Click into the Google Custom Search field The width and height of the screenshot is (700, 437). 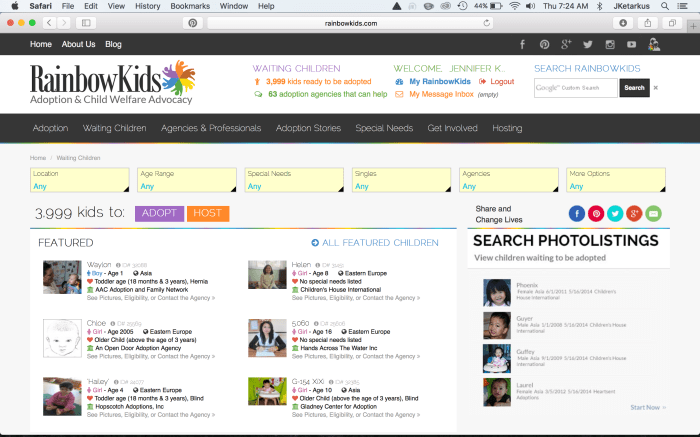(576, 87)
